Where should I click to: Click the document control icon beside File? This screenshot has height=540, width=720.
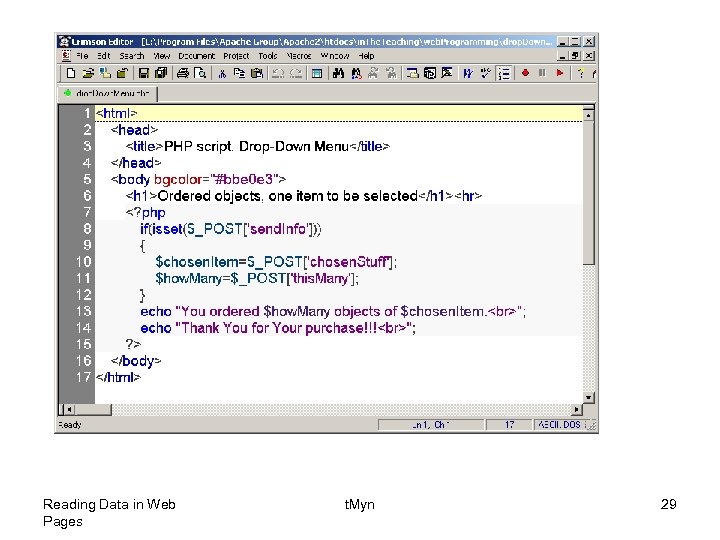(x=66, y=56)
